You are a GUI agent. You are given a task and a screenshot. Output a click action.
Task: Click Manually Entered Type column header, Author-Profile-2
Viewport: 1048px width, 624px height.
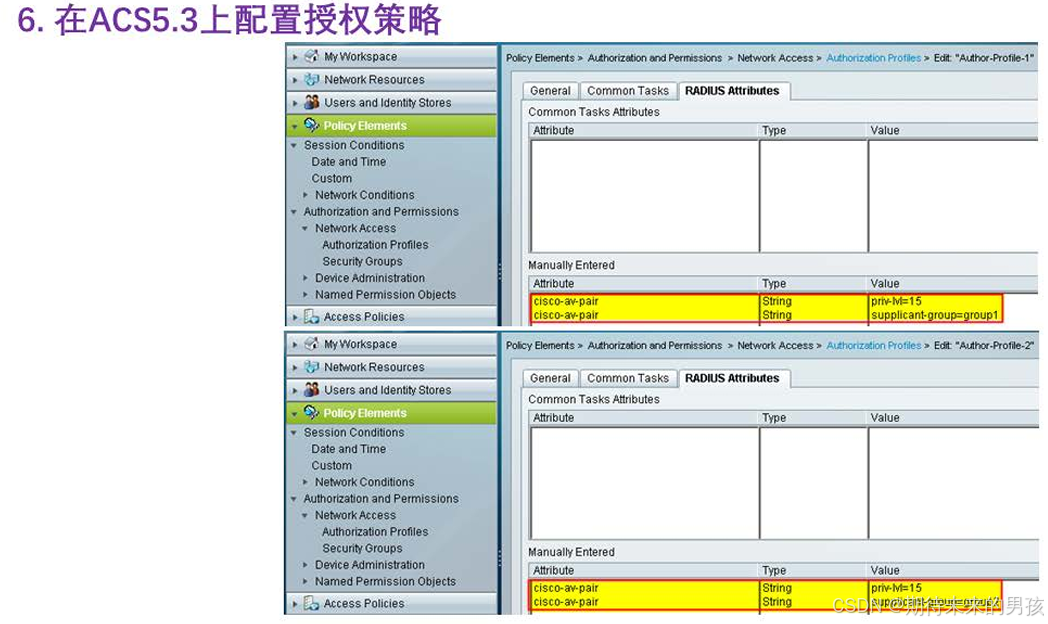pos(813,571)
